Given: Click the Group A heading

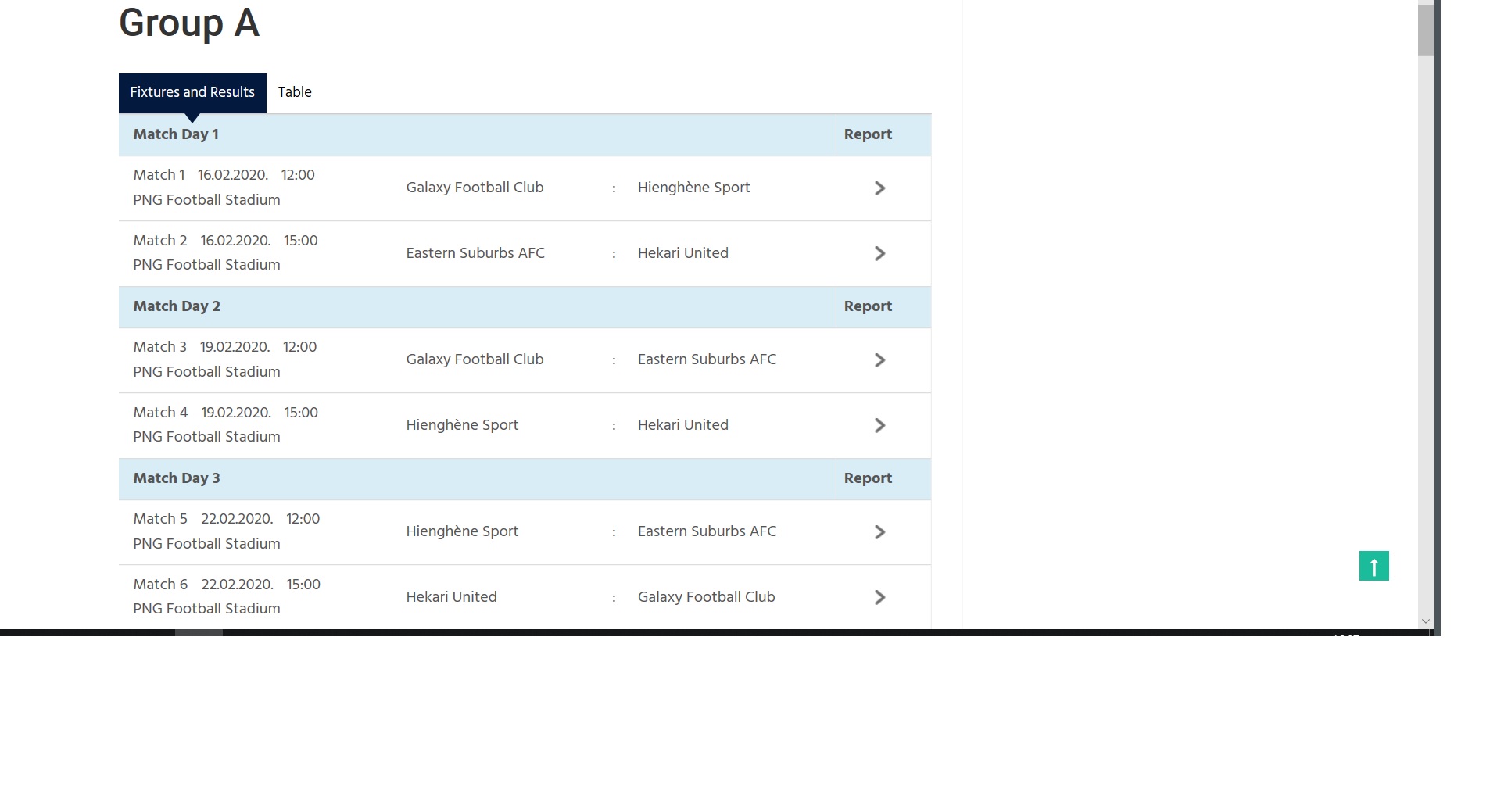Looking at the screenshot, I should click(189, 23).
